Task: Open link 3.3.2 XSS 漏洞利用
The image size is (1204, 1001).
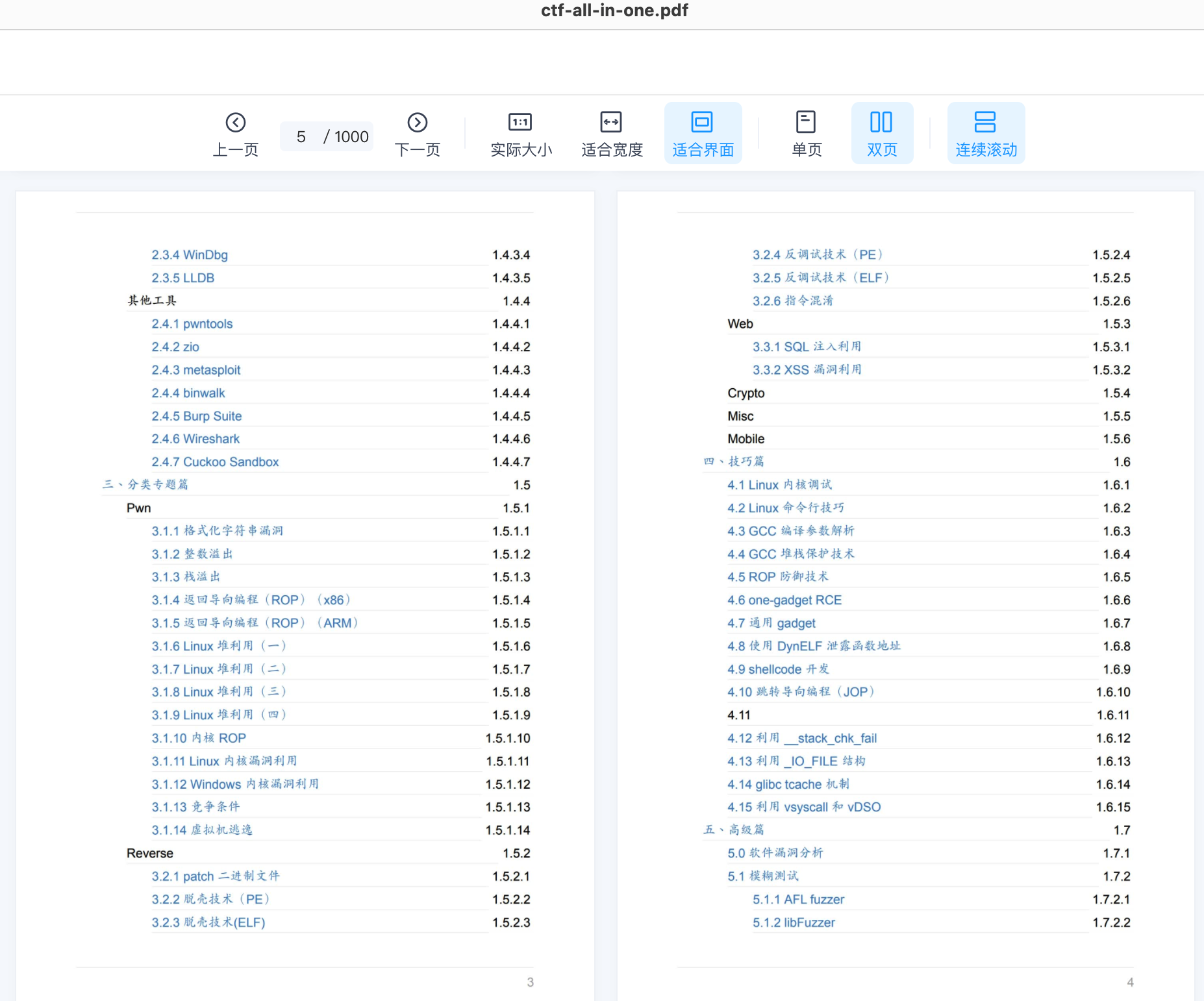Action: click(807, 370)
